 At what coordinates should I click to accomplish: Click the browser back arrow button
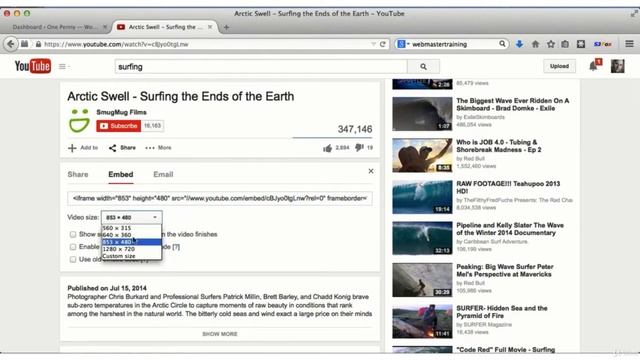[x=11, y=44]
